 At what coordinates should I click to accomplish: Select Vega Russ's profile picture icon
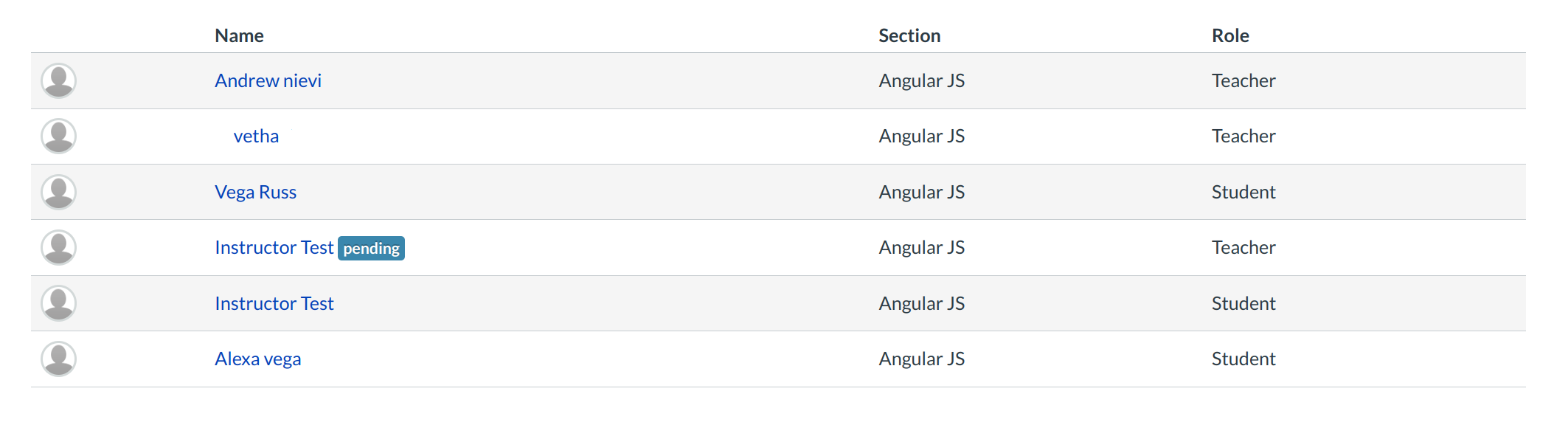click(58, 192)
